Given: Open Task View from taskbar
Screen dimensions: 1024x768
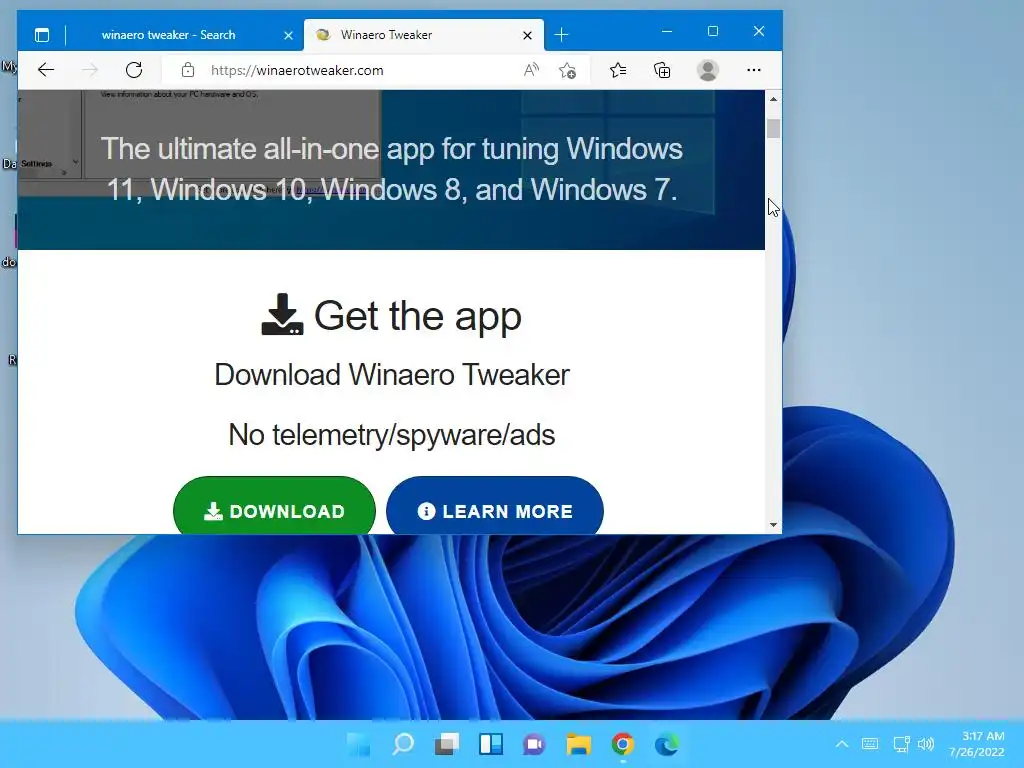Looking at the screenshot, I should 447,744.
